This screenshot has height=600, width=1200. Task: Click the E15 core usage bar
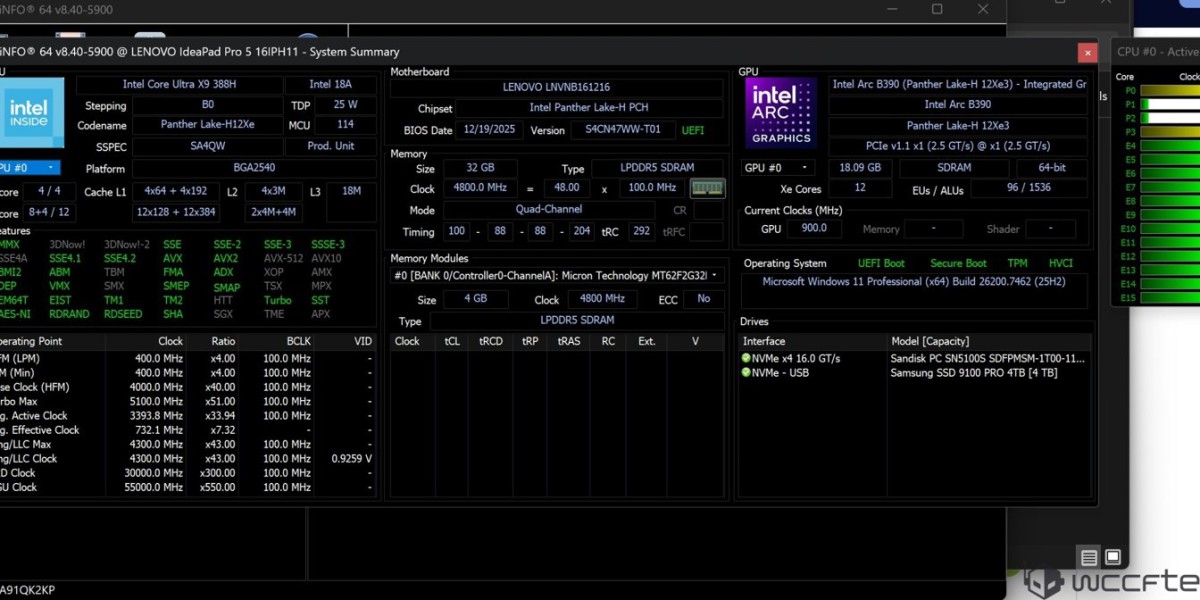[x=1170, y=298]
